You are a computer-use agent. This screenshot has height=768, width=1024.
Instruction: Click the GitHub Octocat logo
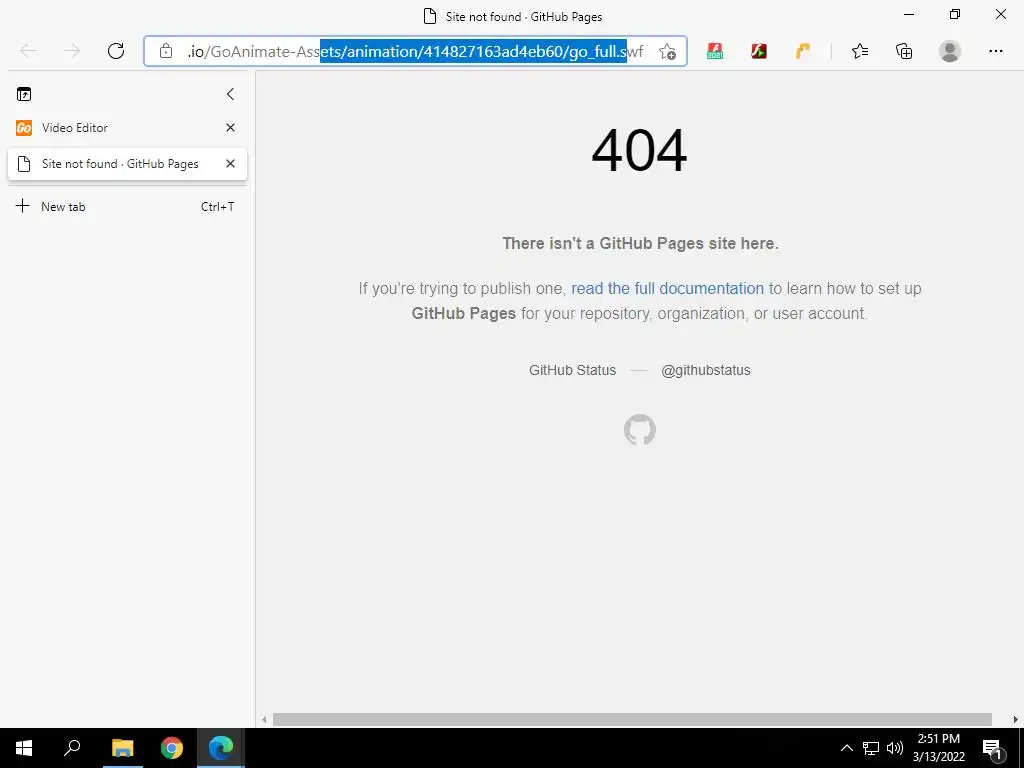(640, 430)
